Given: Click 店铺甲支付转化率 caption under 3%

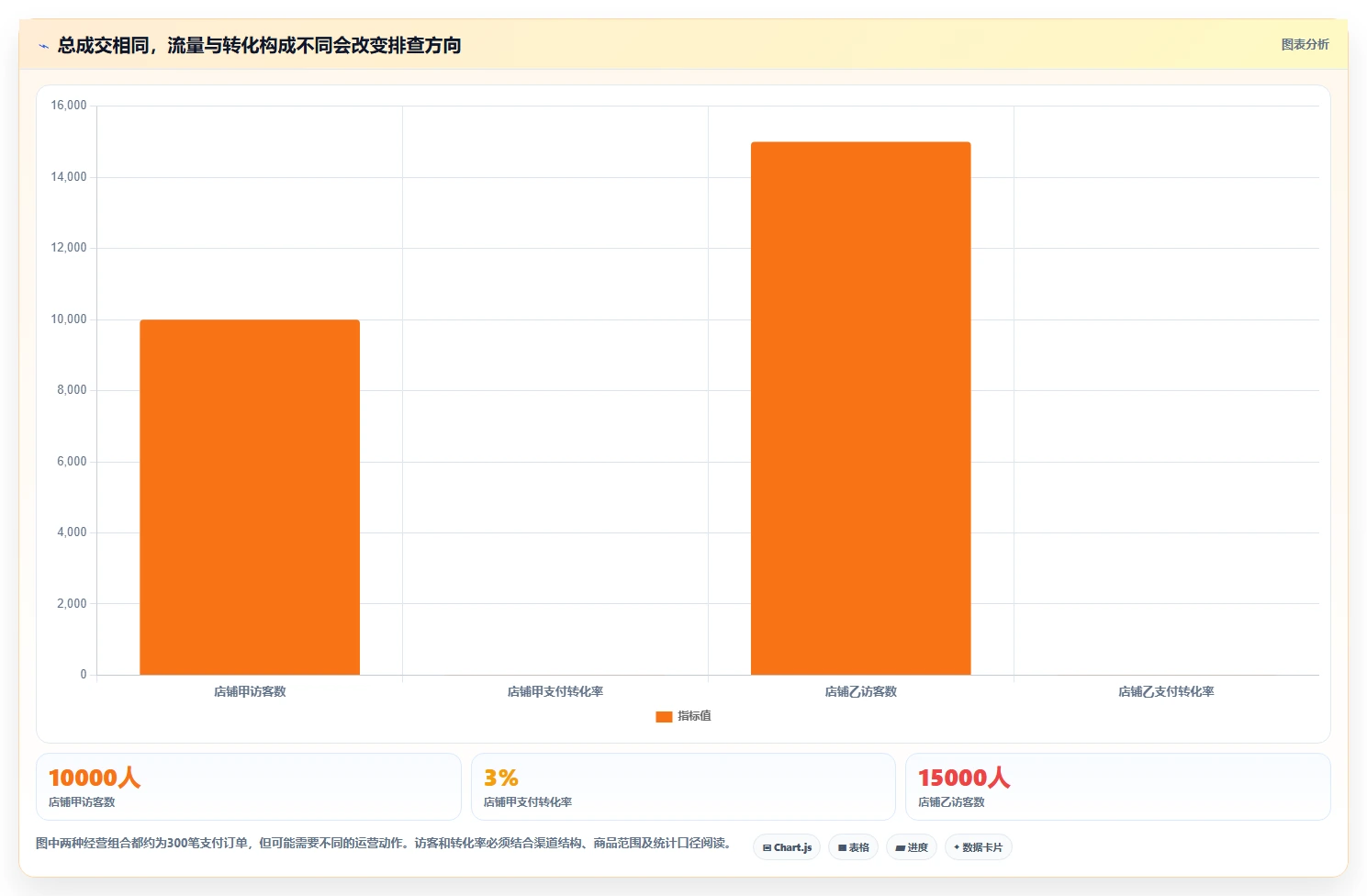Looking at the screenshot, I should click(528, 802).
